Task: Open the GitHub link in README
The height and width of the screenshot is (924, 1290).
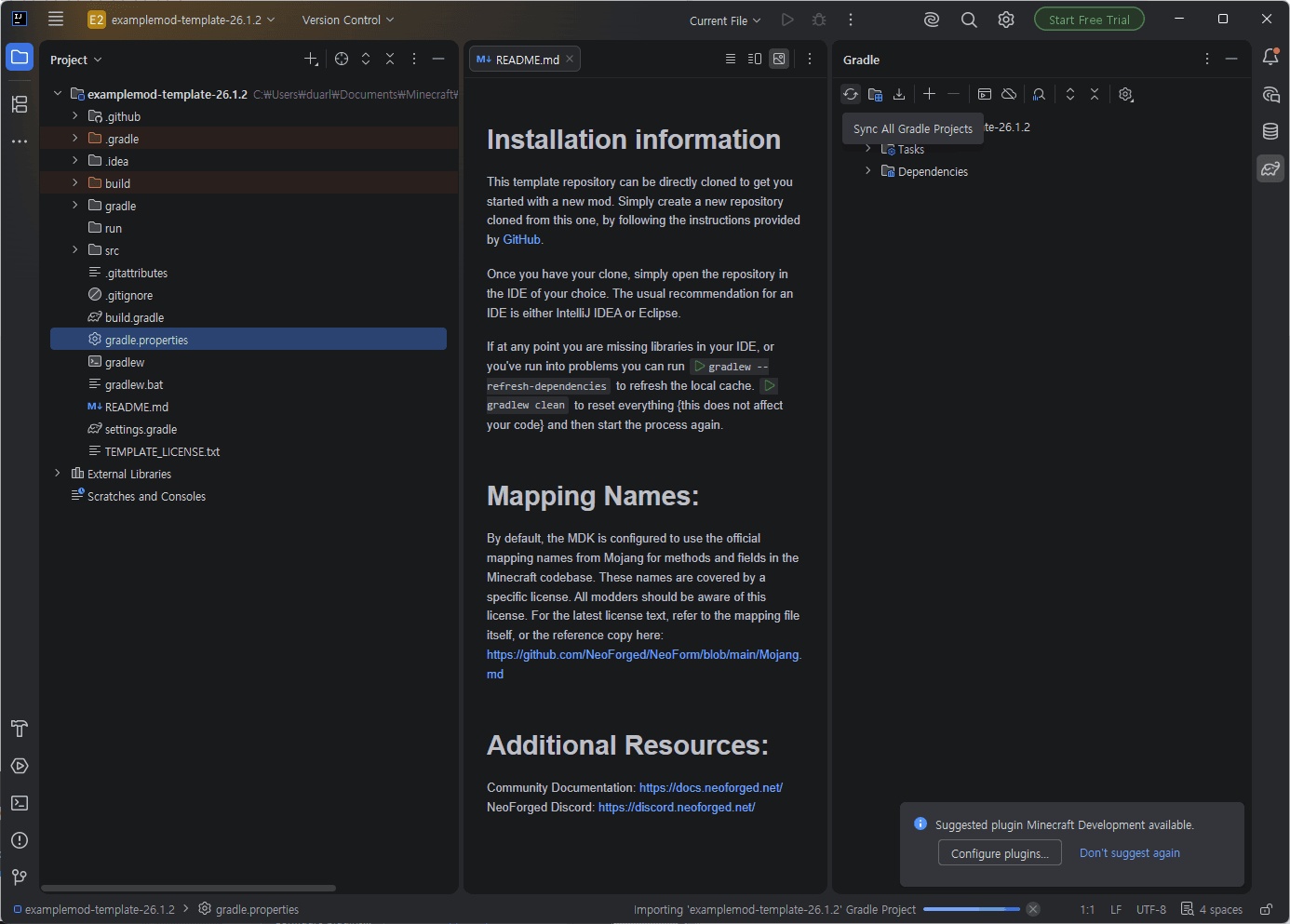Action: coord(521,239)
